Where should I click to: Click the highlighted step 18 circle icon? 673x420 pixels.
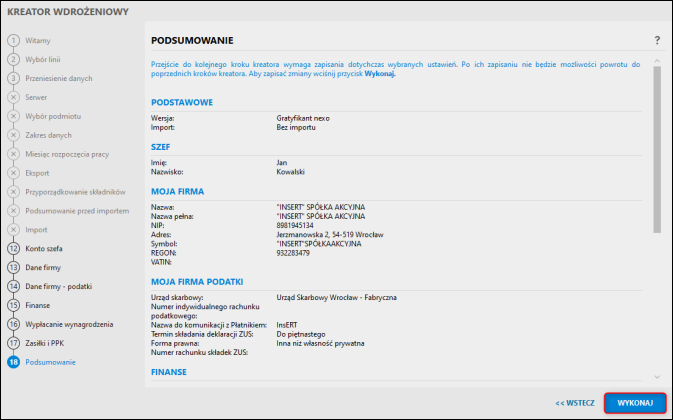[x=13, y=362]
